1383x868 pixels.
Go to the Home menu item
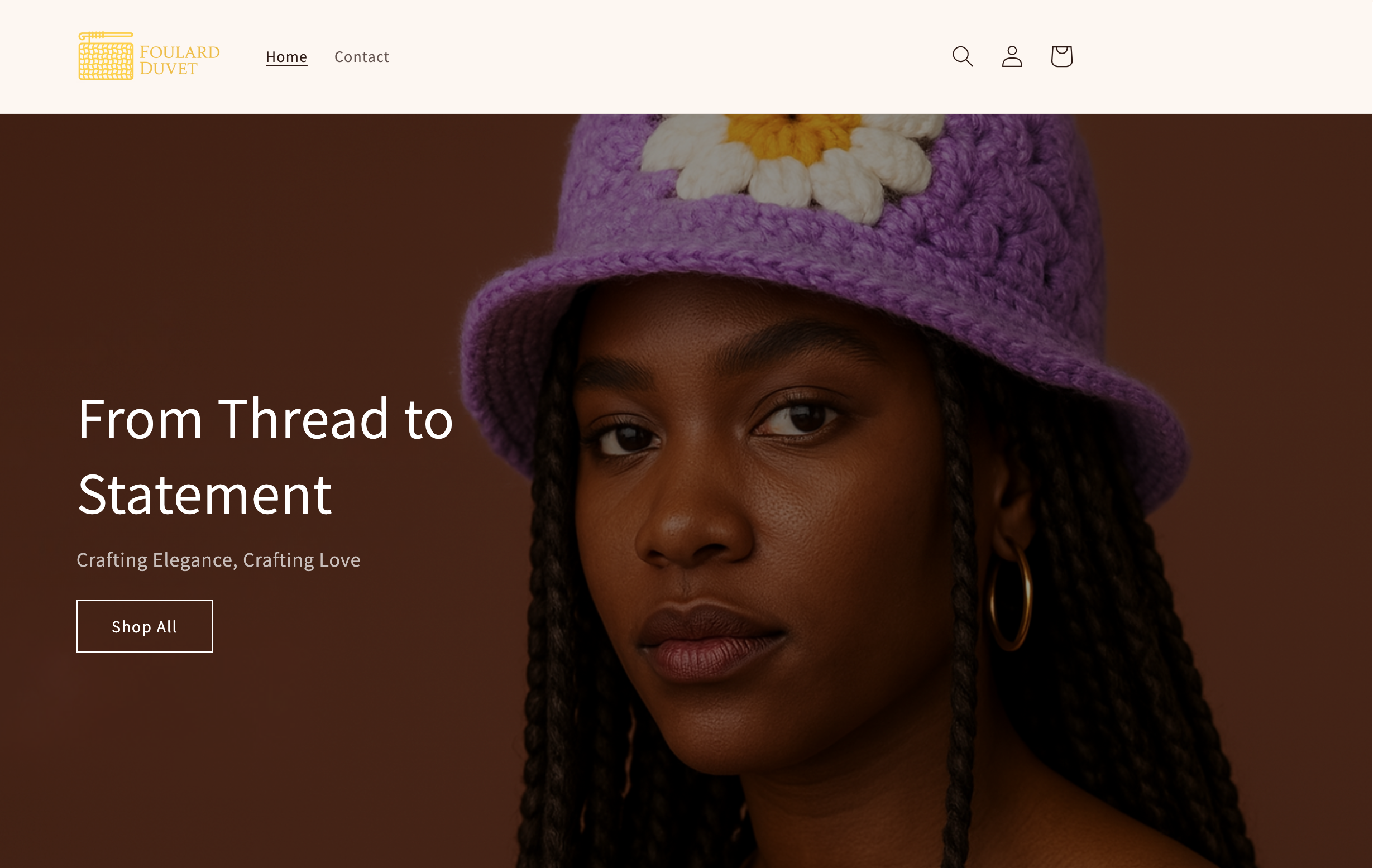click(286, 57)
